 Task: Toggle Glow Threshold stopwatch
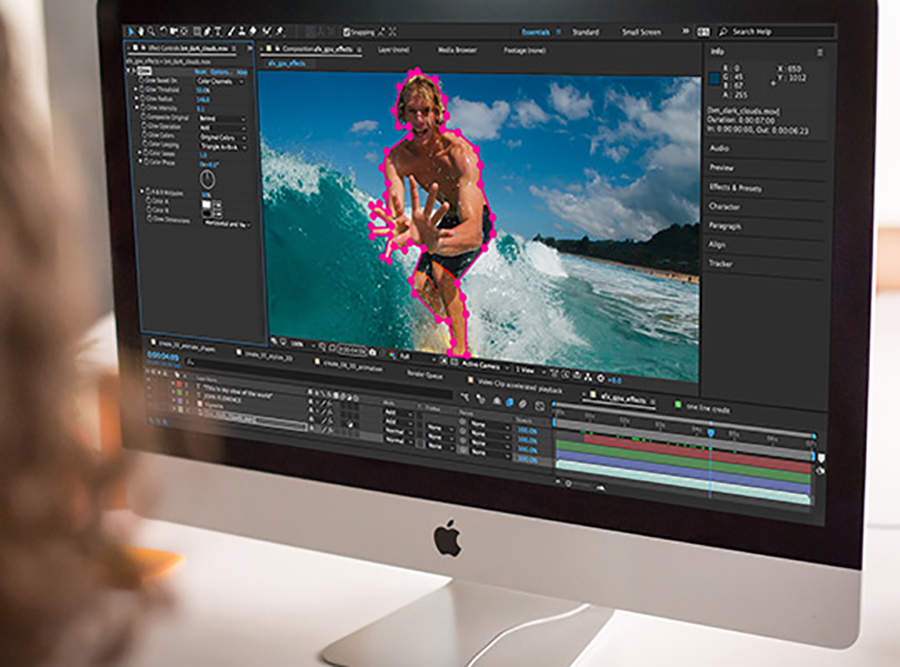142,90
